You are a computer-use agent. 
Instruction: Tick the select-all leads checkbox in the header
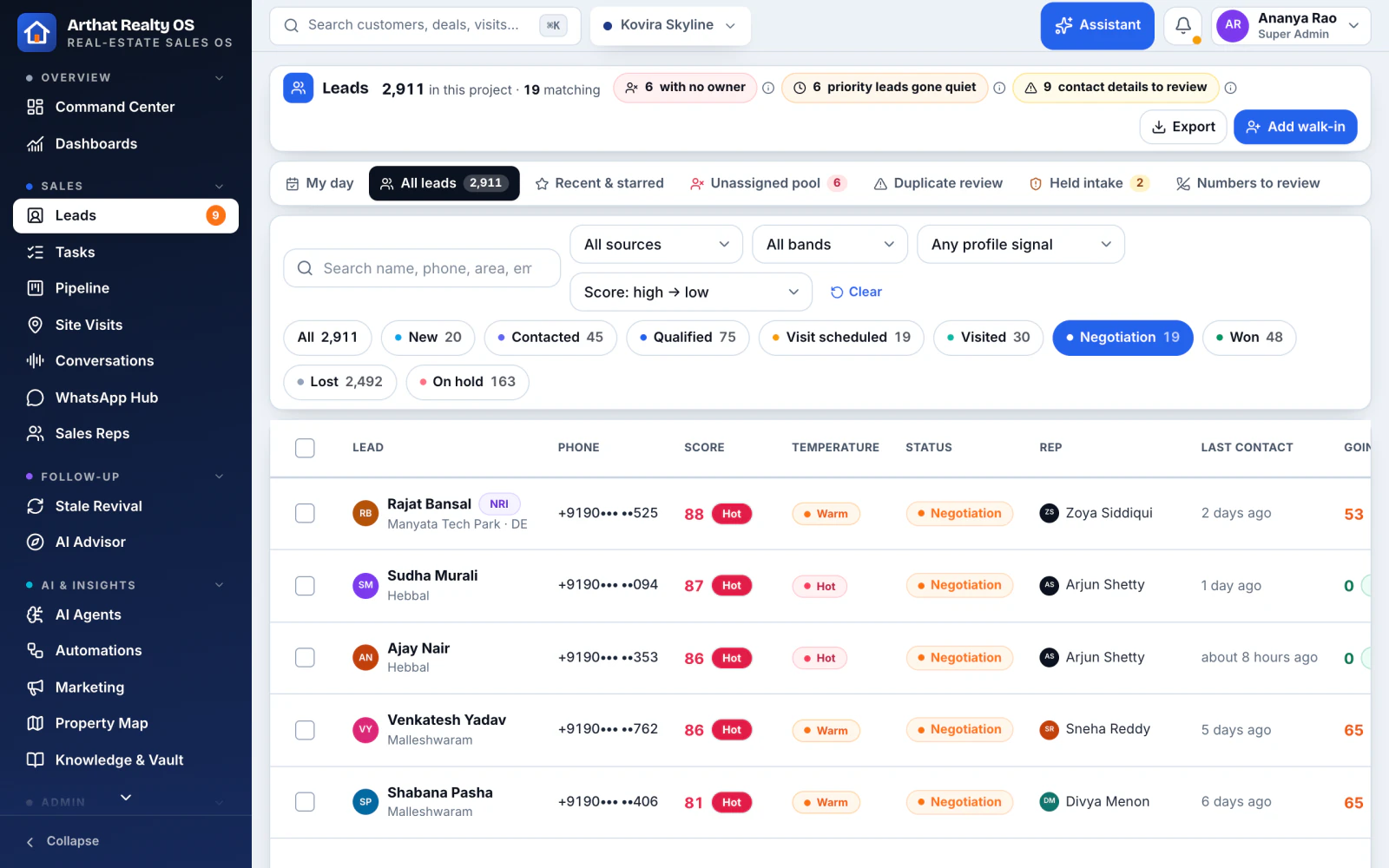(305, 448)
